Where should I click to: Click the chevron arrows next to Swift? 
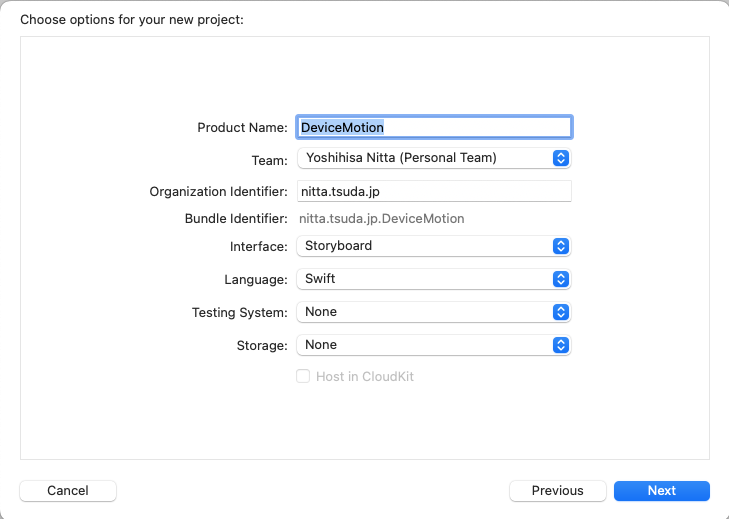tap(561, 279)
